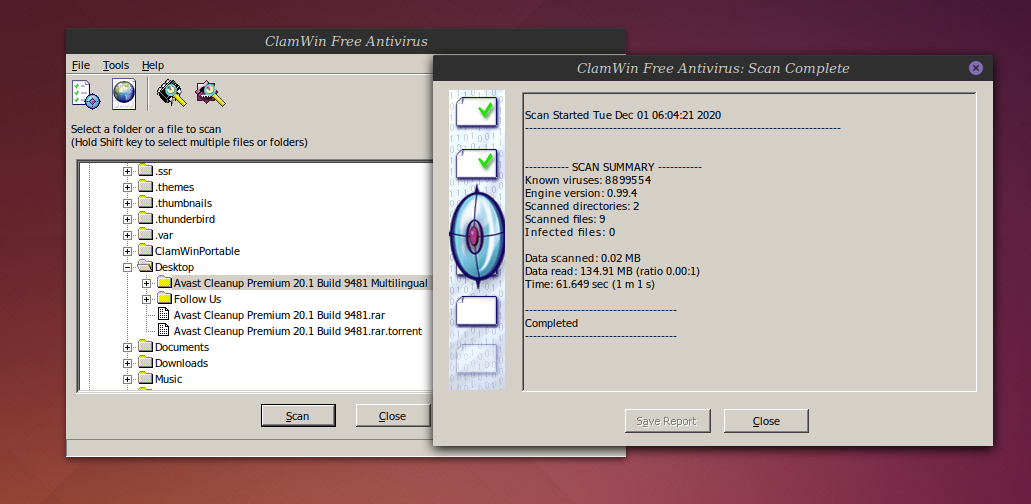1031x504 pixels.
Task: Click the ClamWinPortable folder label
Action: 197,251
